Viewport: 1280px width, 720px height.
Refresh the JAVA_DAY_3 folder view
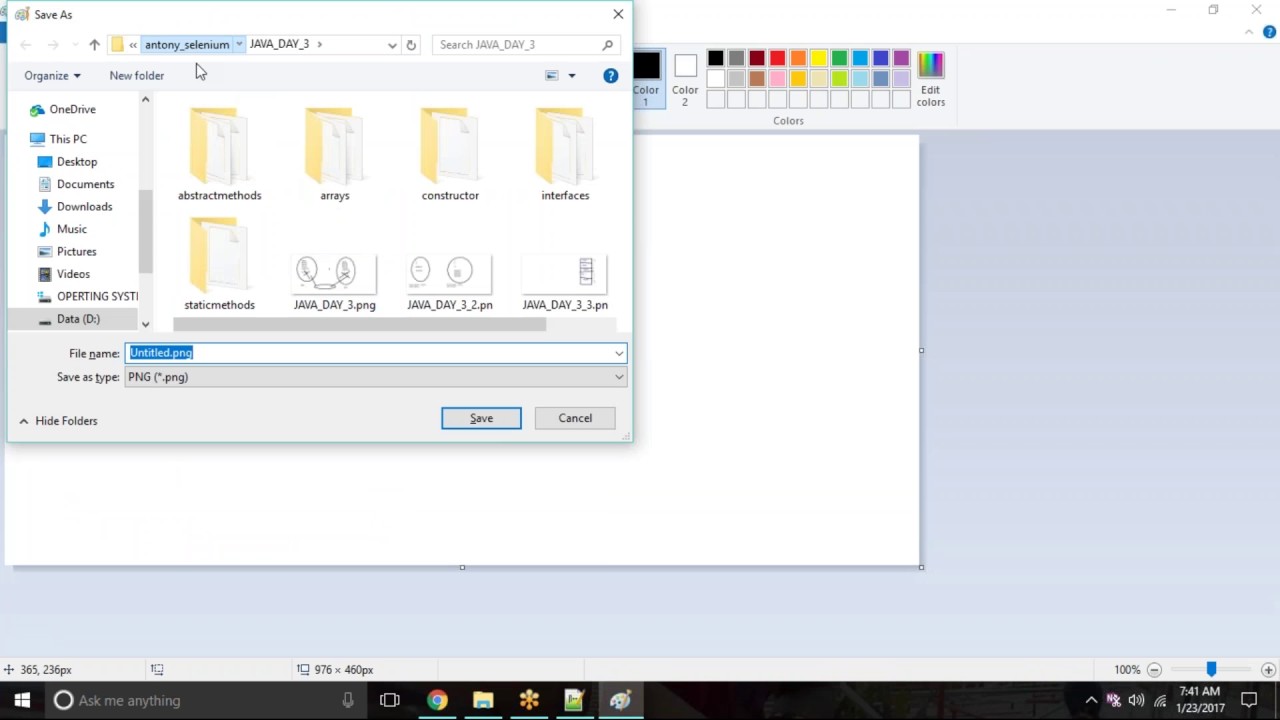(x=411, y=45)
